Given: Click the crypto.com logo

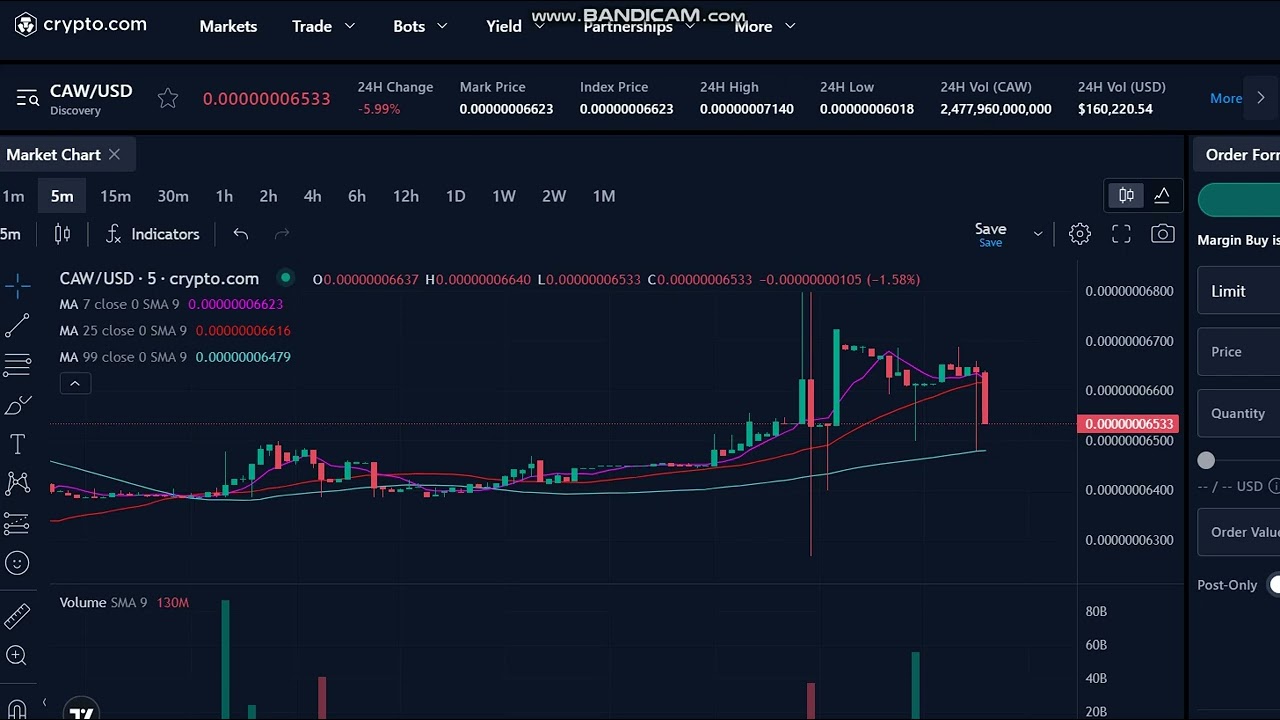Looking at the screenshot, I should [x=80, y=25].
